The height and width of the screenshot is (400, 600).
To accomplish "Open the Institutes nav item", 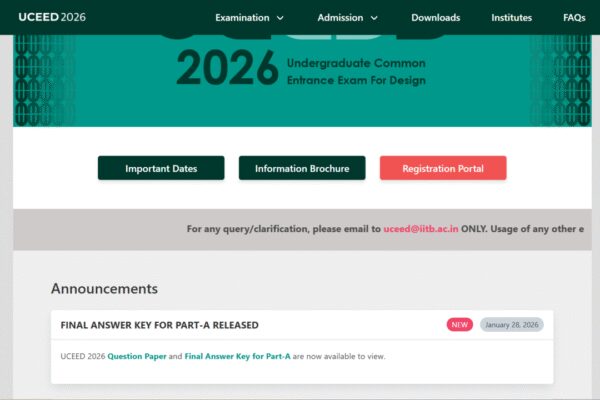I will pyautogui.click(x=512, y=18).
